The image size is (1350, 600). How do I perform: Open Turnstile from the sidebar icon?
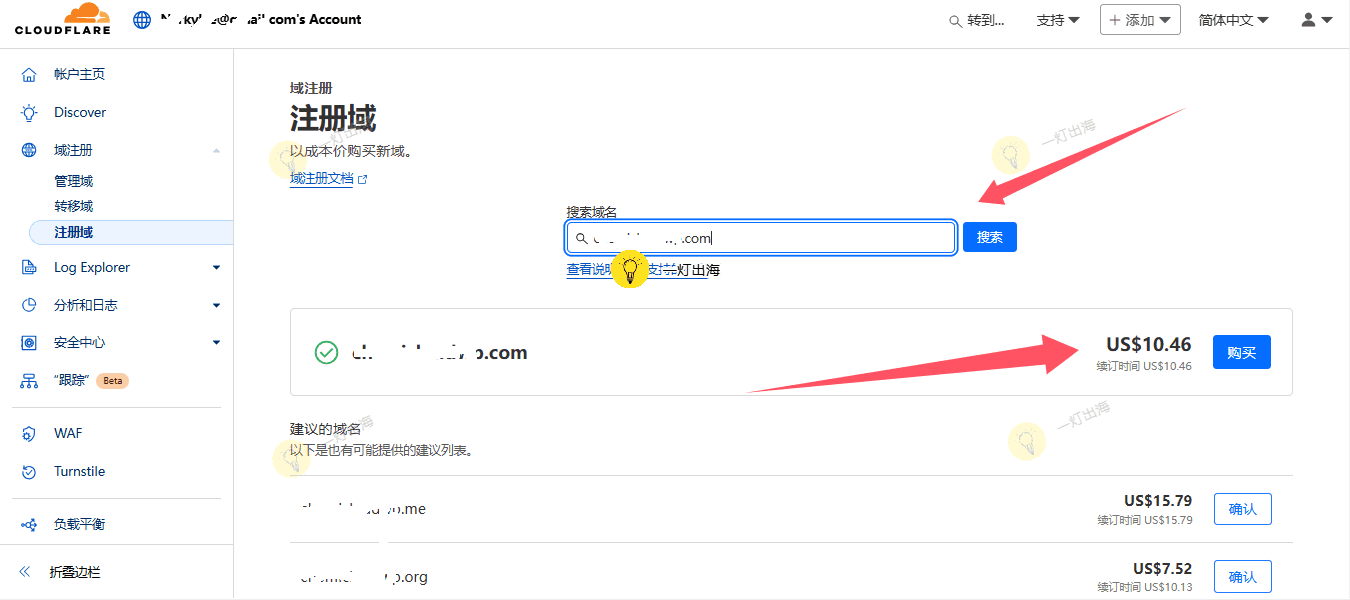pyautogui.click(x=29, y=472)
